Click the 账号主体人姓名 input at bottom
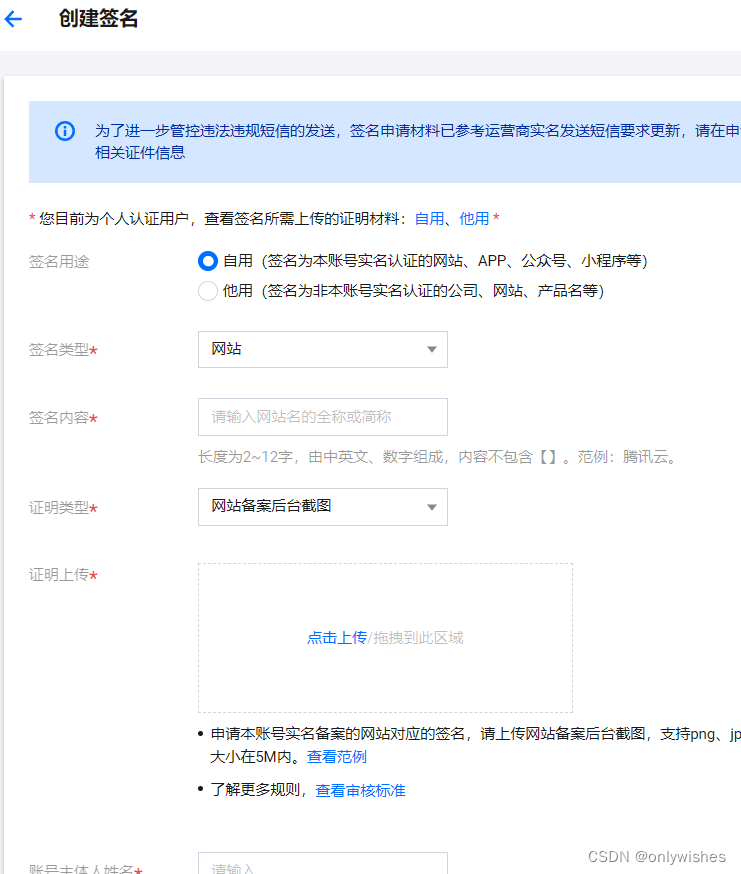The image size is (741, 874). pos(322,865)
